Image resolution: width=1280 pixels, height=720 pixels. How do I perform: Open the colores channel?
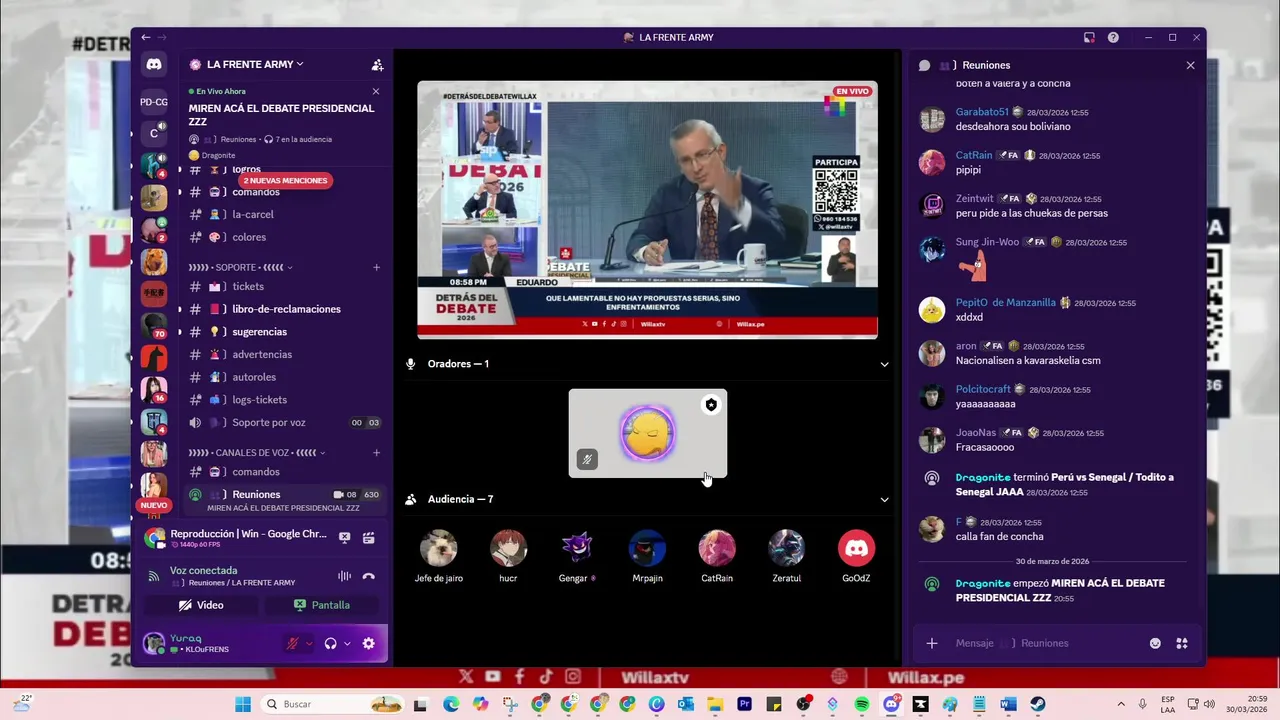pos(284,237)
